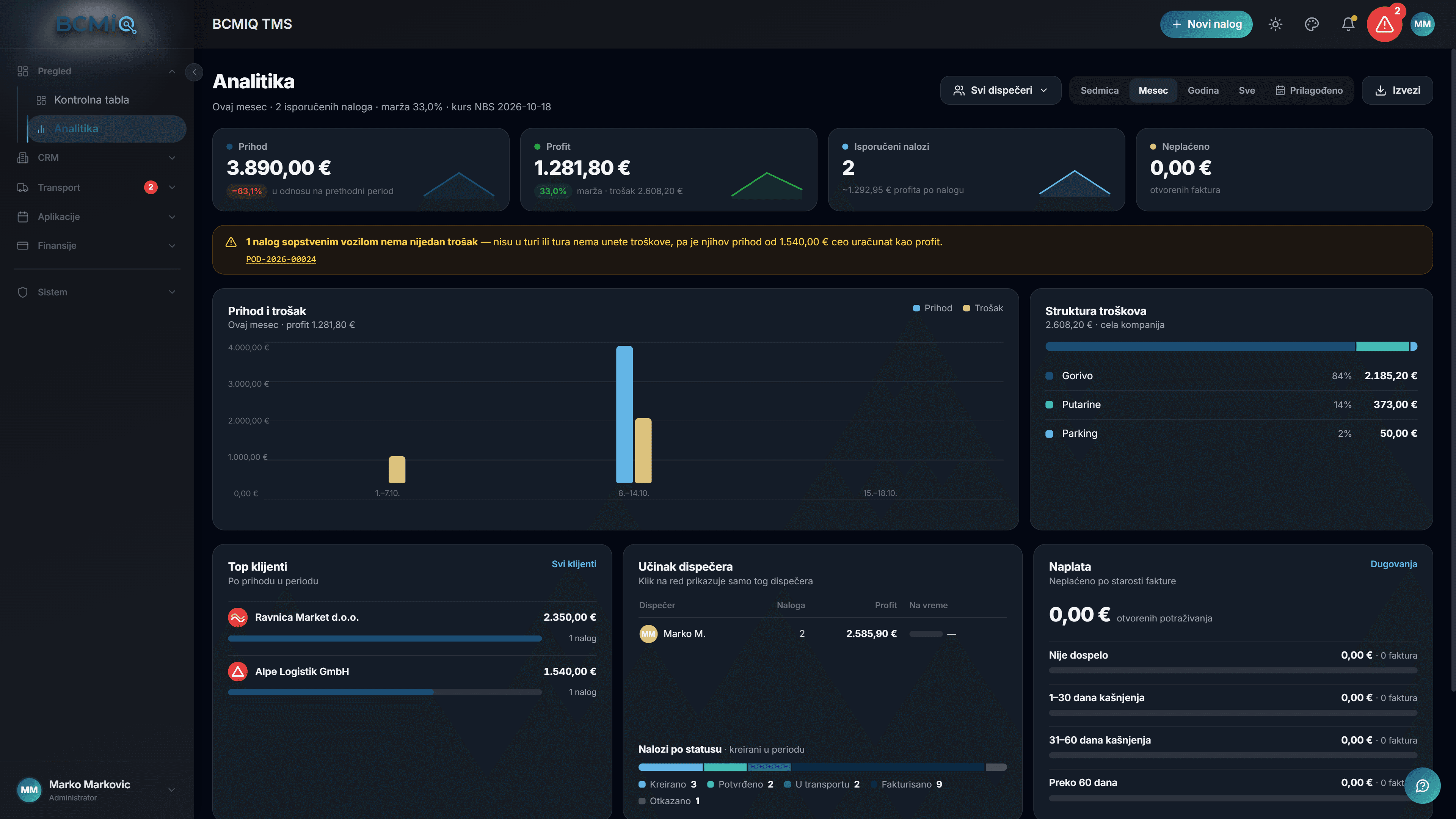Open the POD-2026-00024 order link
Viewport: 1456px width, 819px height.
pyautogui.click(x=281, y=259)
